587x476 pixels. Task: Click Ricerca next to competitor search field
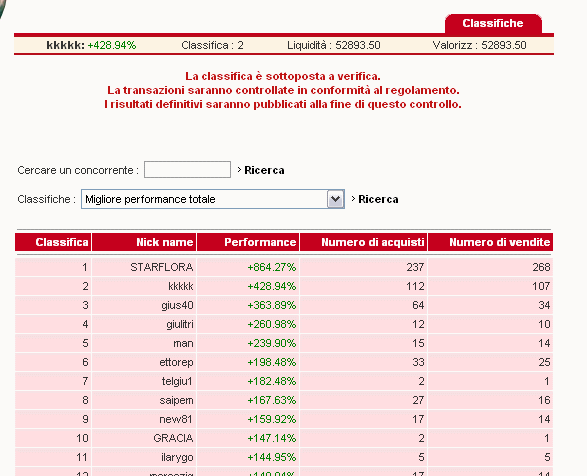click(x=264, y=170)
